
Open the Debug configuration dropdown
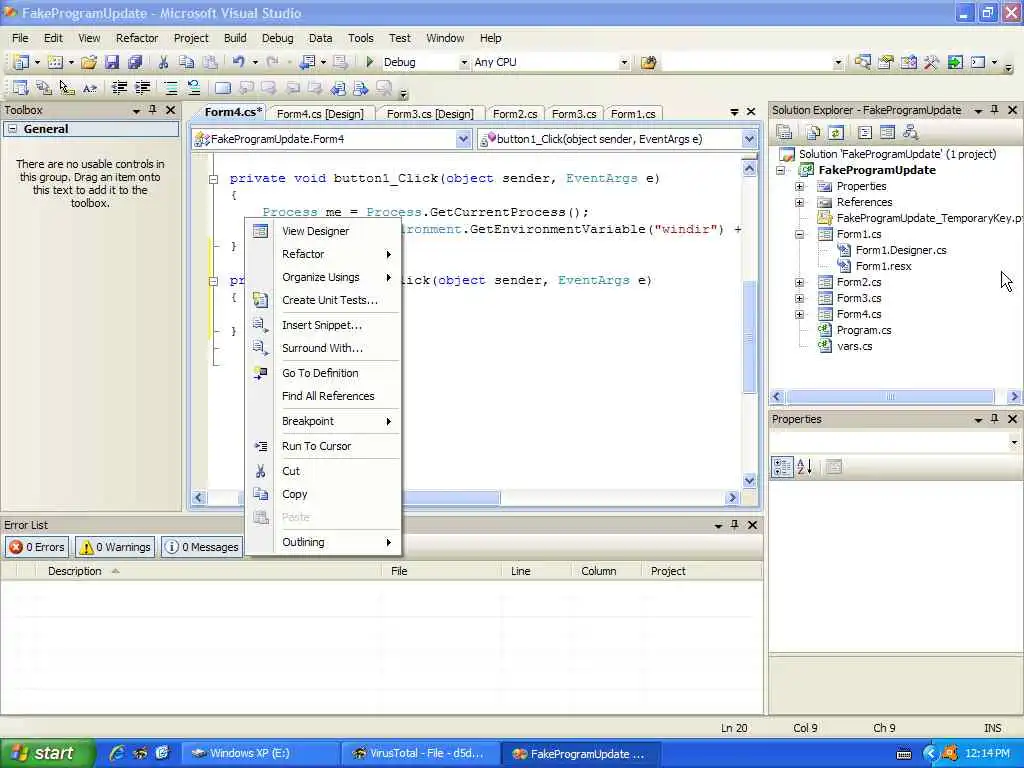[464, 63]
